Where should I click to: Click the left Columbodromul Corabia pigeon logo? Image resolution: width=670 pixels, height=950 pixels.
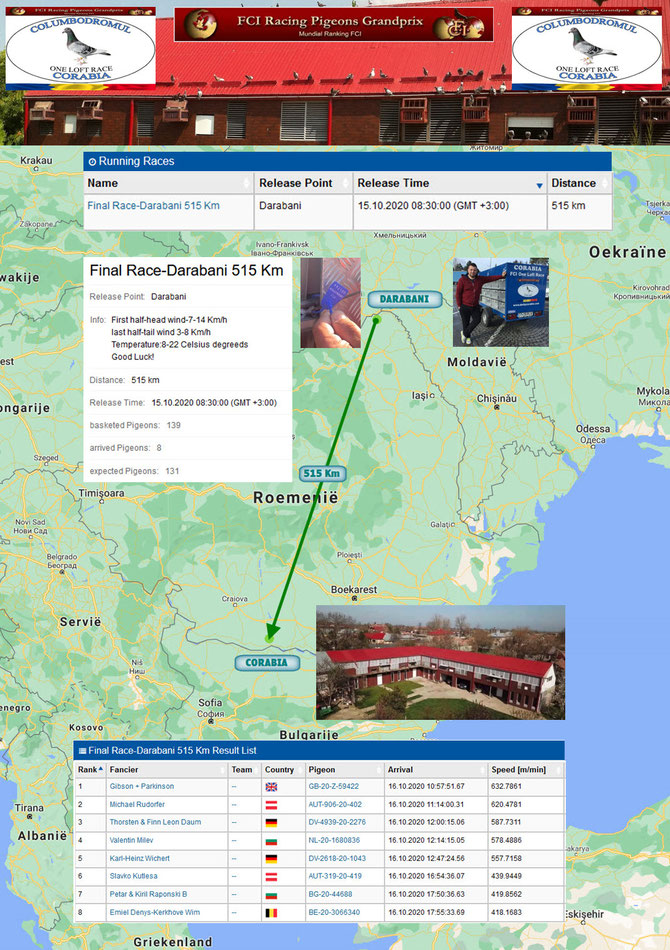pyautogui.click(x=81, y=48)
